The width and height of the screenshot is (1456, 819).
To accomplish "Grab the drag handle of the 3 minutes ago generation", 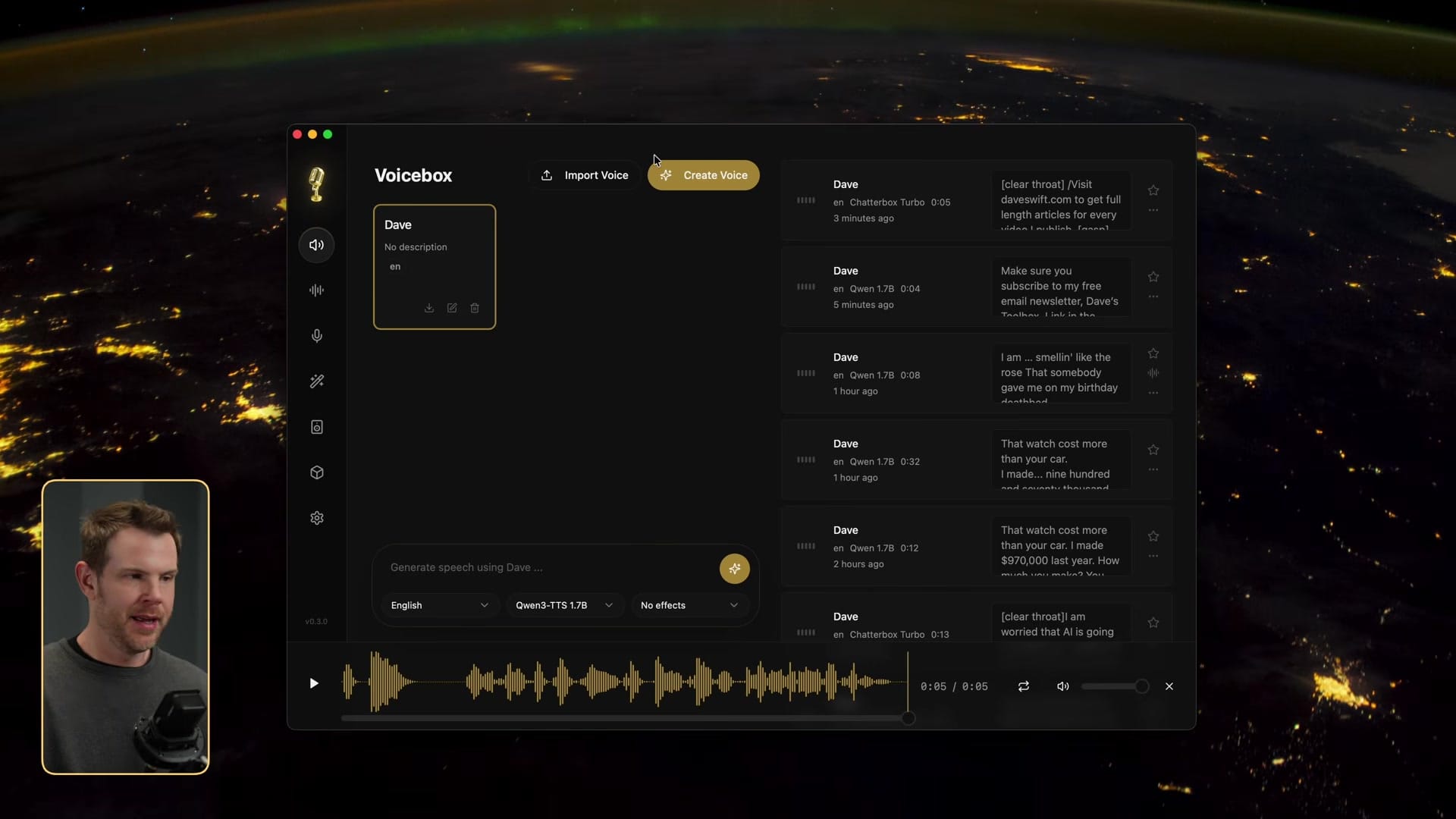I will coord(805,200).
